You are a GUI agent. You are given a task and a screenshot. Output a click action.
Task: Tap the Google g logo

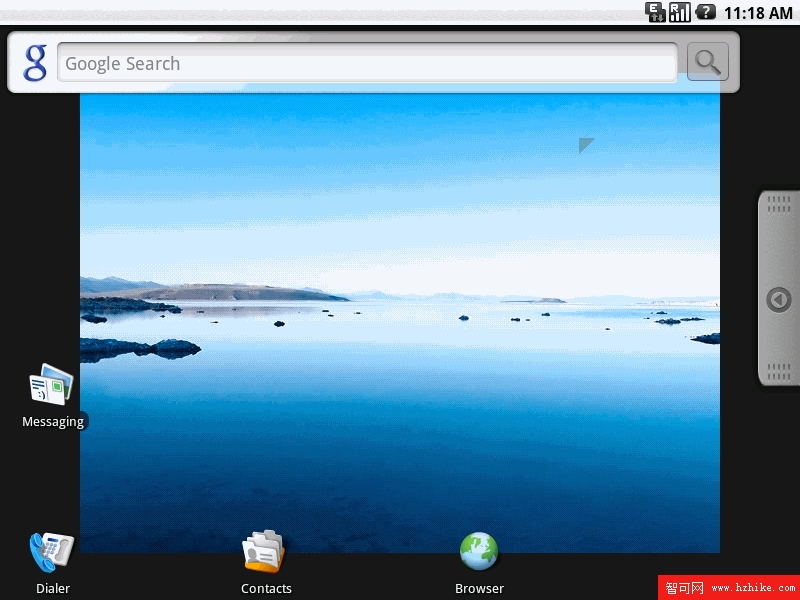coord(35,63)
